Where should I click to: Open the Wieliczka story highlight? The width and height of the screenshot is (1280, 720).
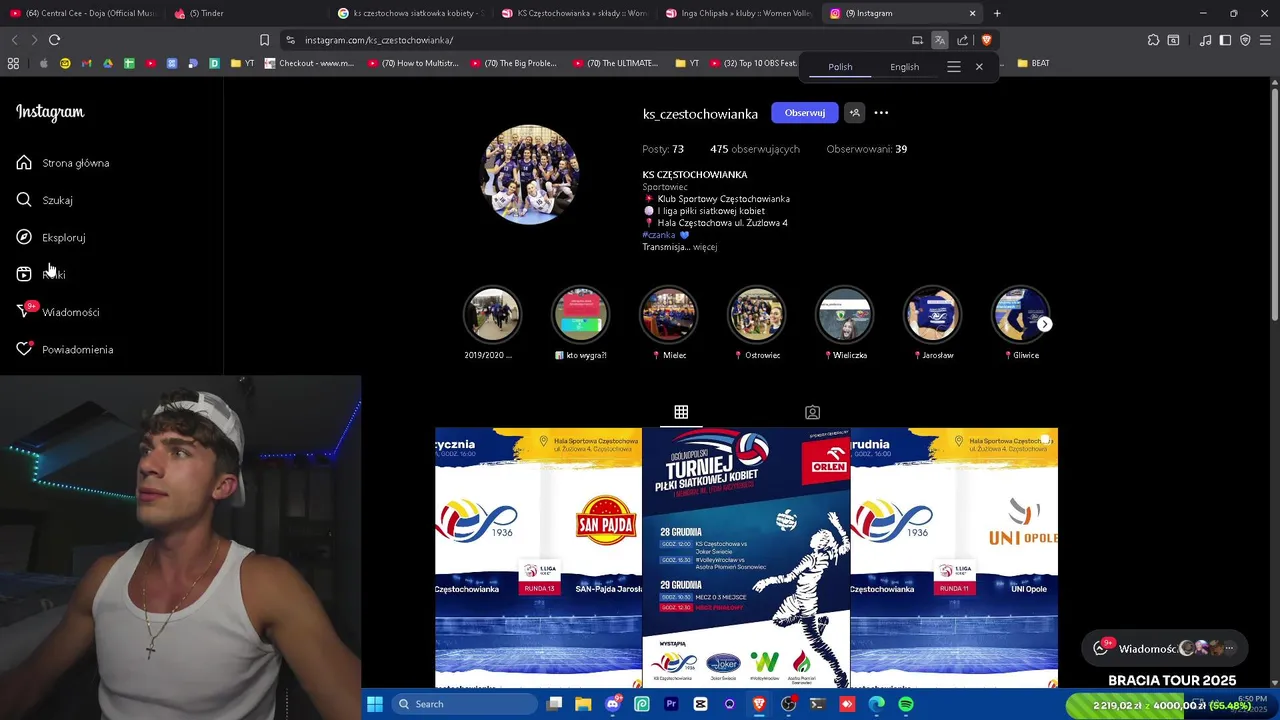[x=844, y=315]
